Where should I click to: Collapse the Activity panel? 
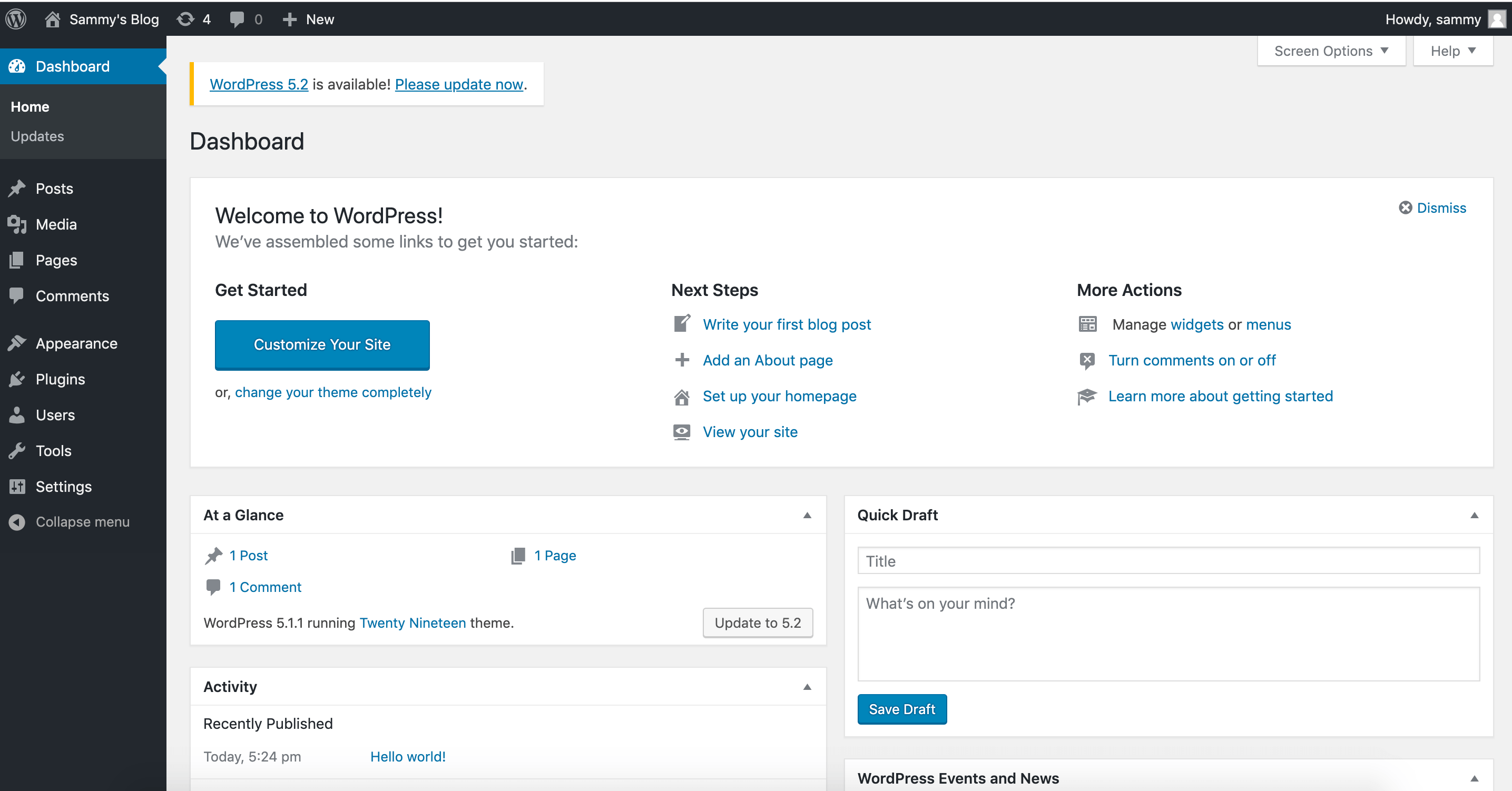pos(807,686)
